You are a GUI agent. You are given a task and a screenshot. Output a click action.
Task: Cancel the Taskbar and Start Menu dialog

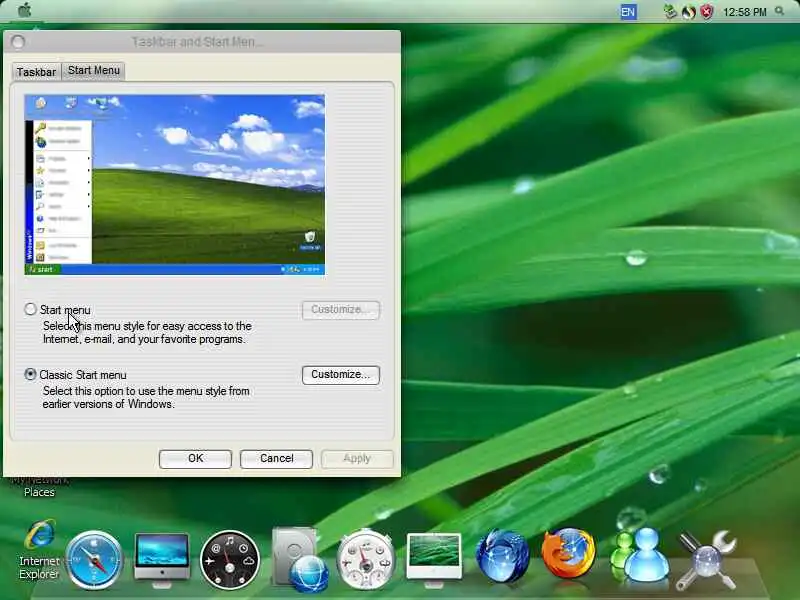[277, 459]
